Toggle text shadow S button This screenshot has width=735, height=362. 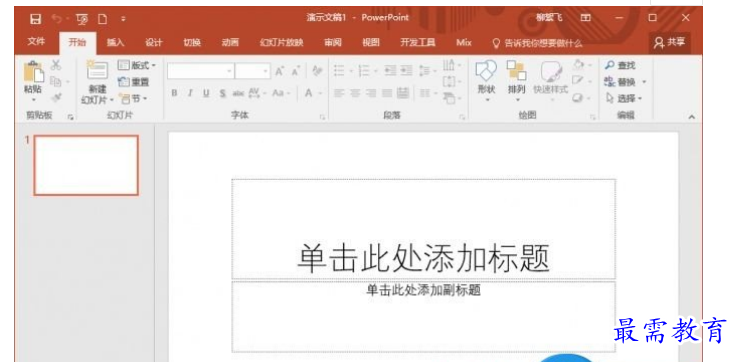click(x=222, y=93)
